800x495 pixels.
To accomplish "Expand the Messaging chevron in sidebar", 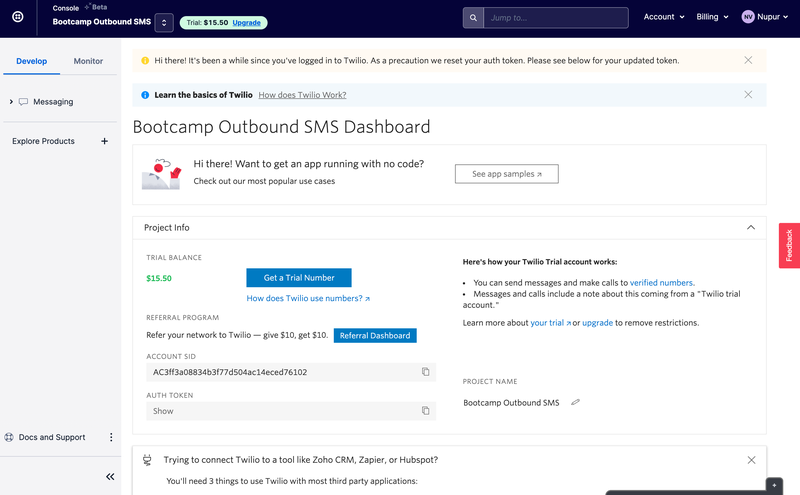I will [11, 102].
